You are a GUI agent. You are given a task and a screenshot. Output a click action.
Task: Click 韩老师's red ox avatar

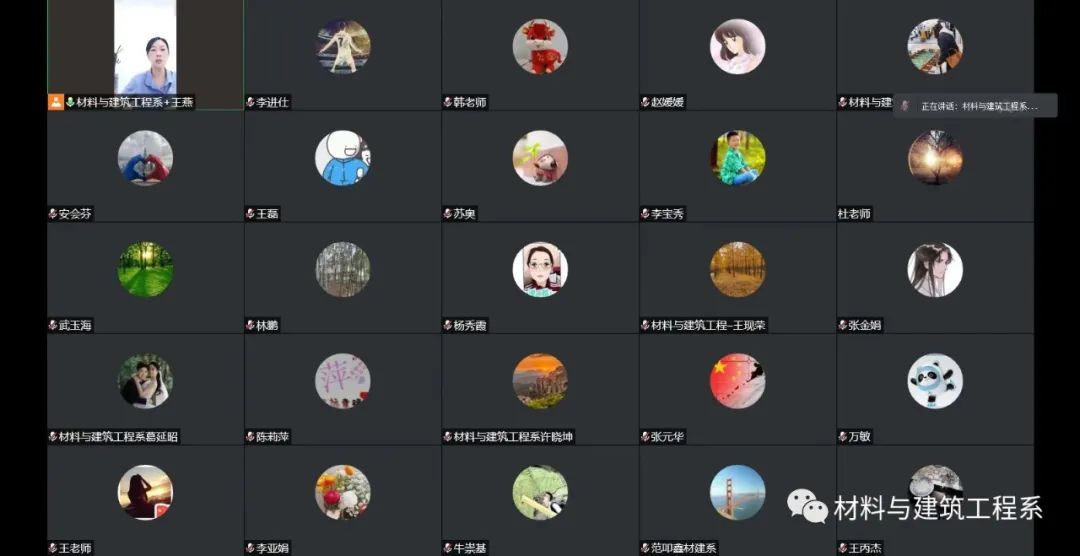coord(540,46)
